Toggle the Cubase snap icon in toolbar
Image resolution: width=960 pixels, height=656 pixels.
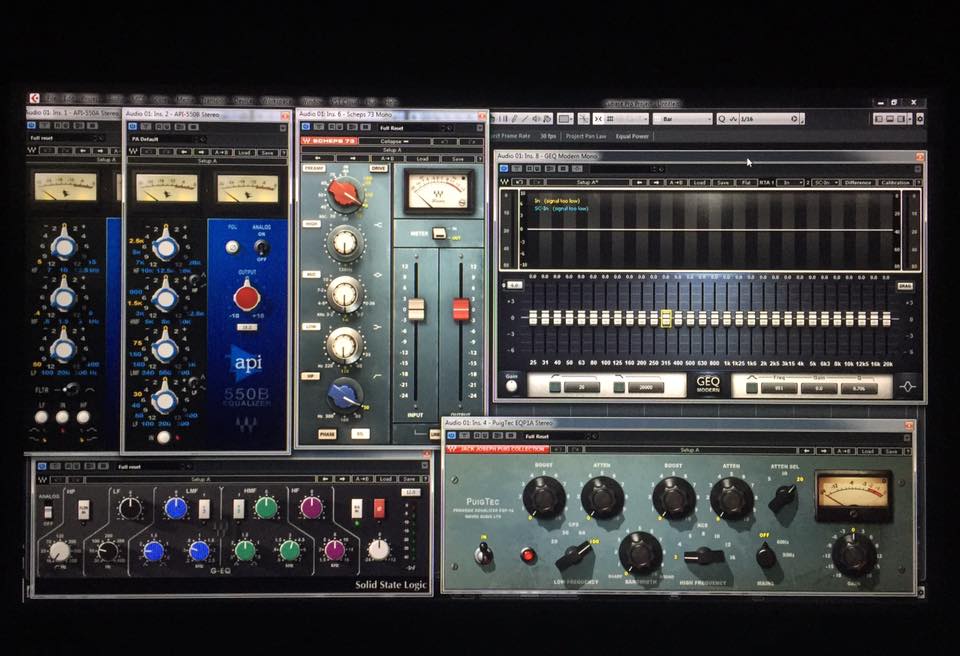[598, 119]
